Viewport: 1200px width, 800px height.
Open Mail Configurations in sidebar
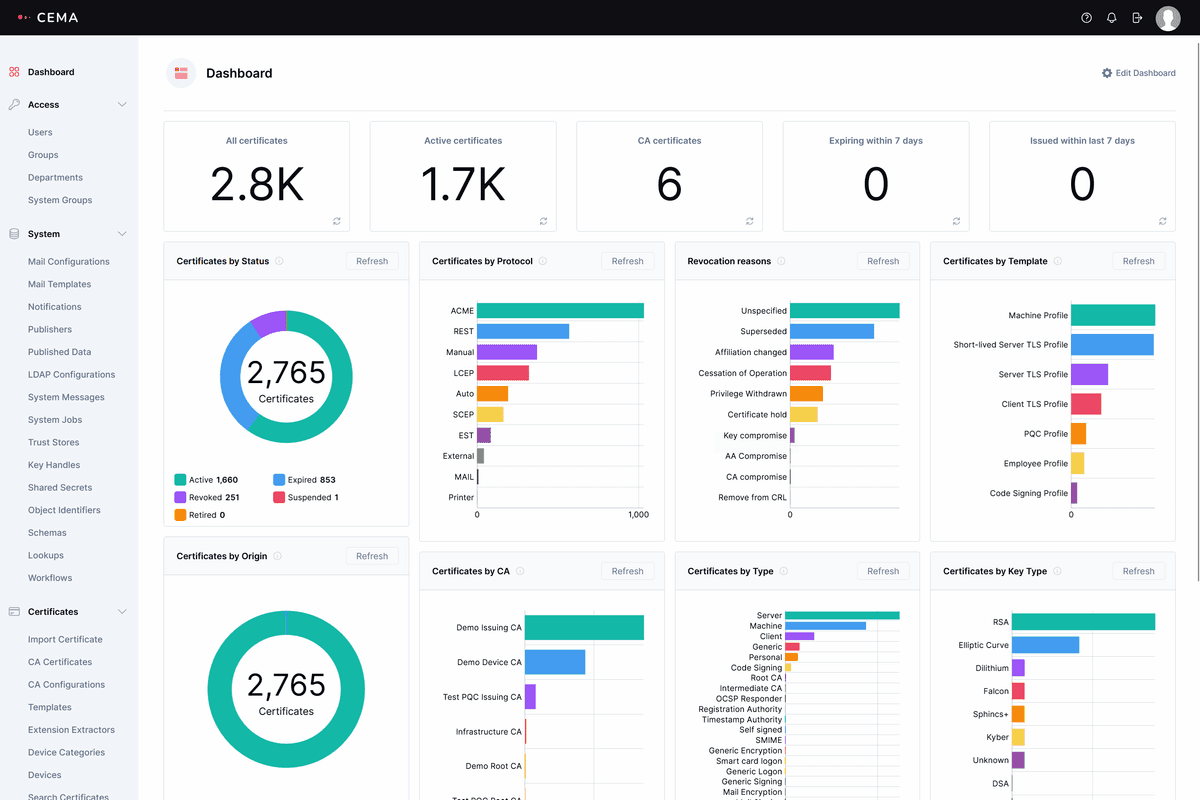(x=69, y=262)
